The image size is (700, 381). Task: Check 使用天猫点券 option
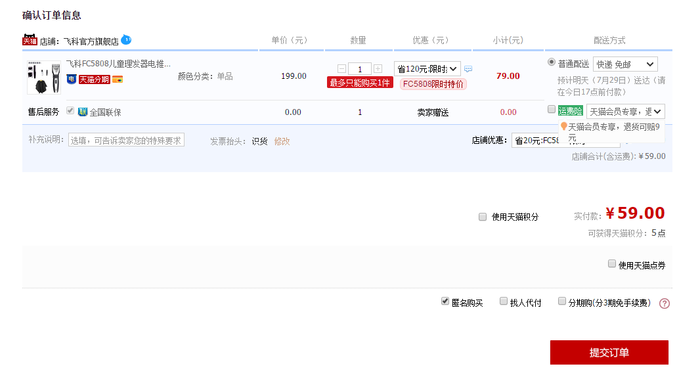(612, 264)
